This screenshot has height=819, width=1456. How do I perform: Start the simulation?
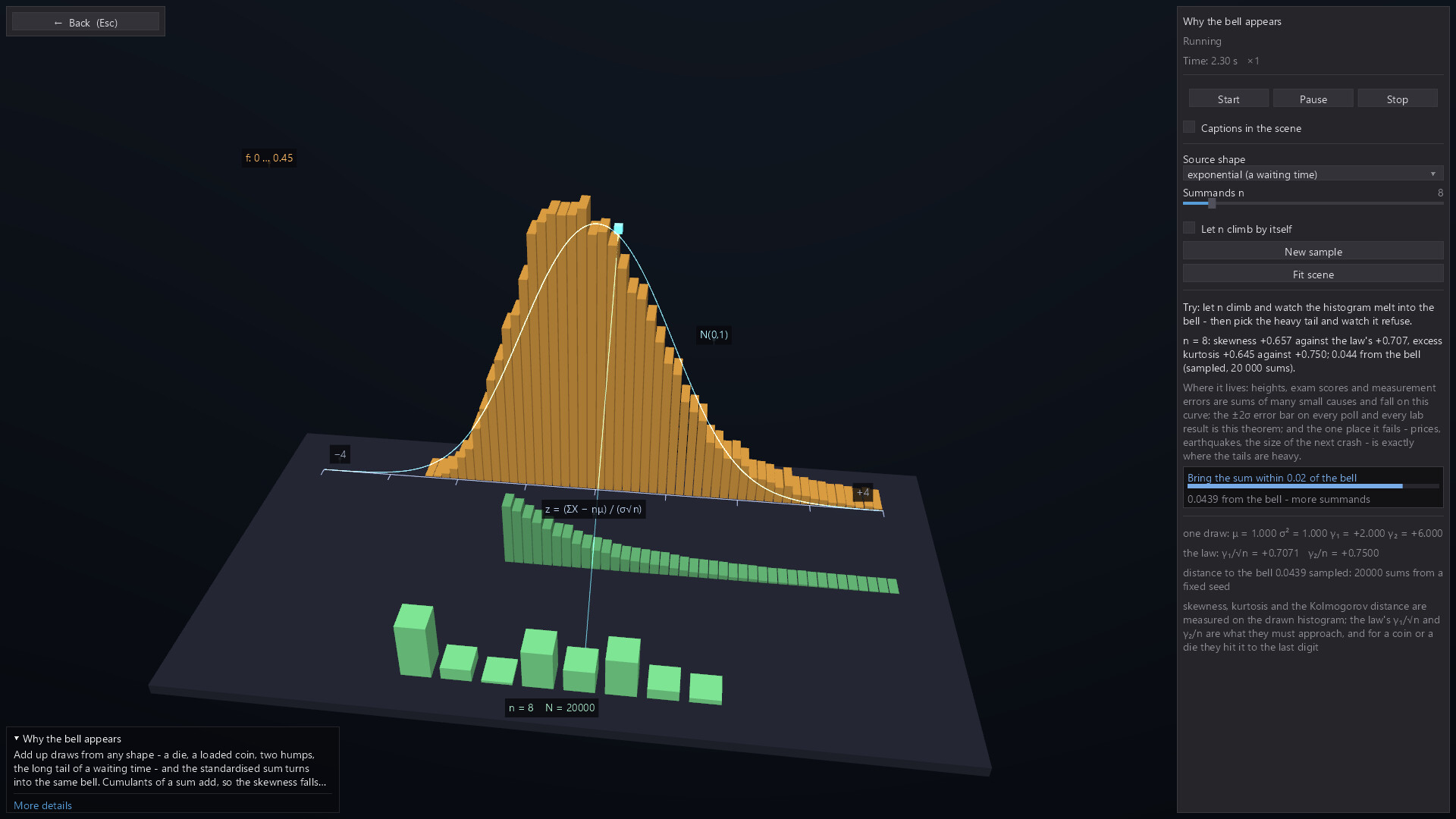(x=1228, y=99)
